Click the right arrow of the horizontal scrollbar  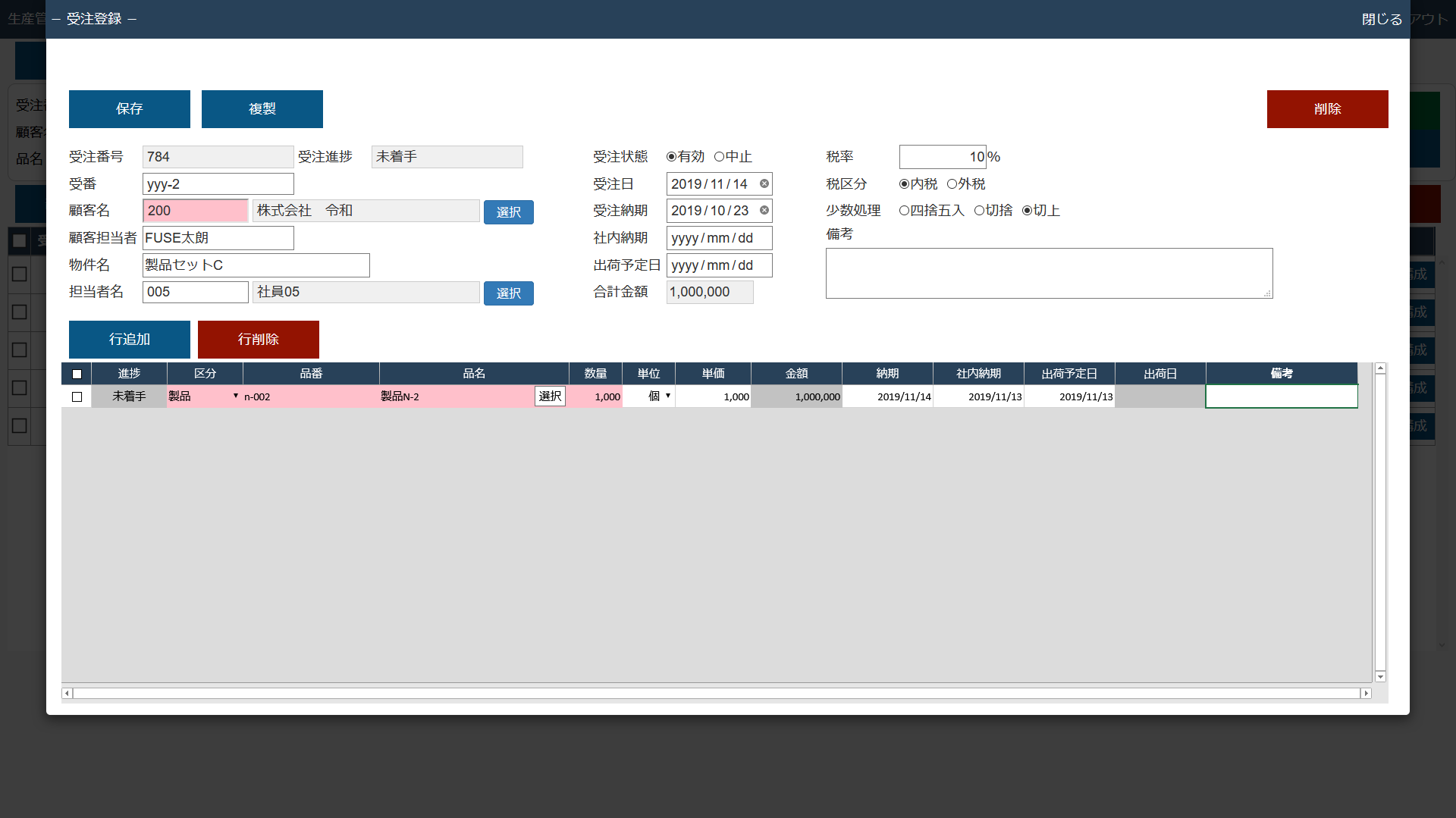tap(1367, 693)
